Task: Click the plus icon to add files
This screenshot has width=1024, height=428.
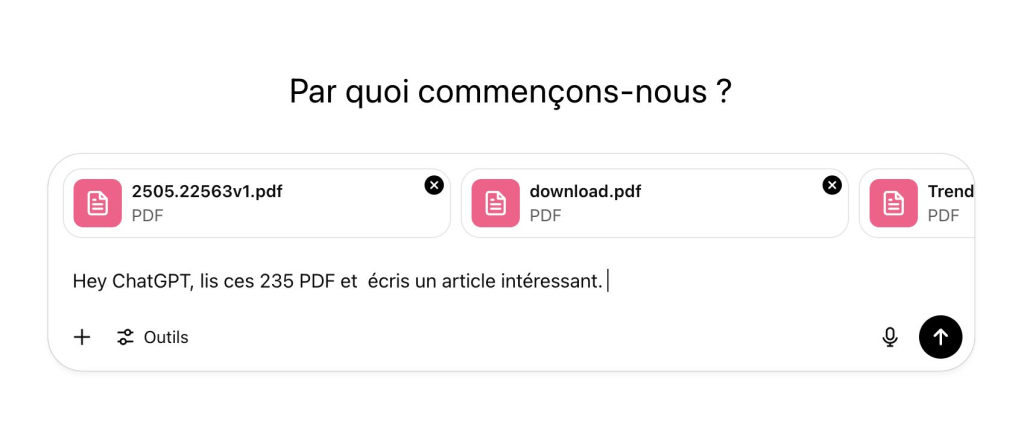Action: tap(82, 337)
